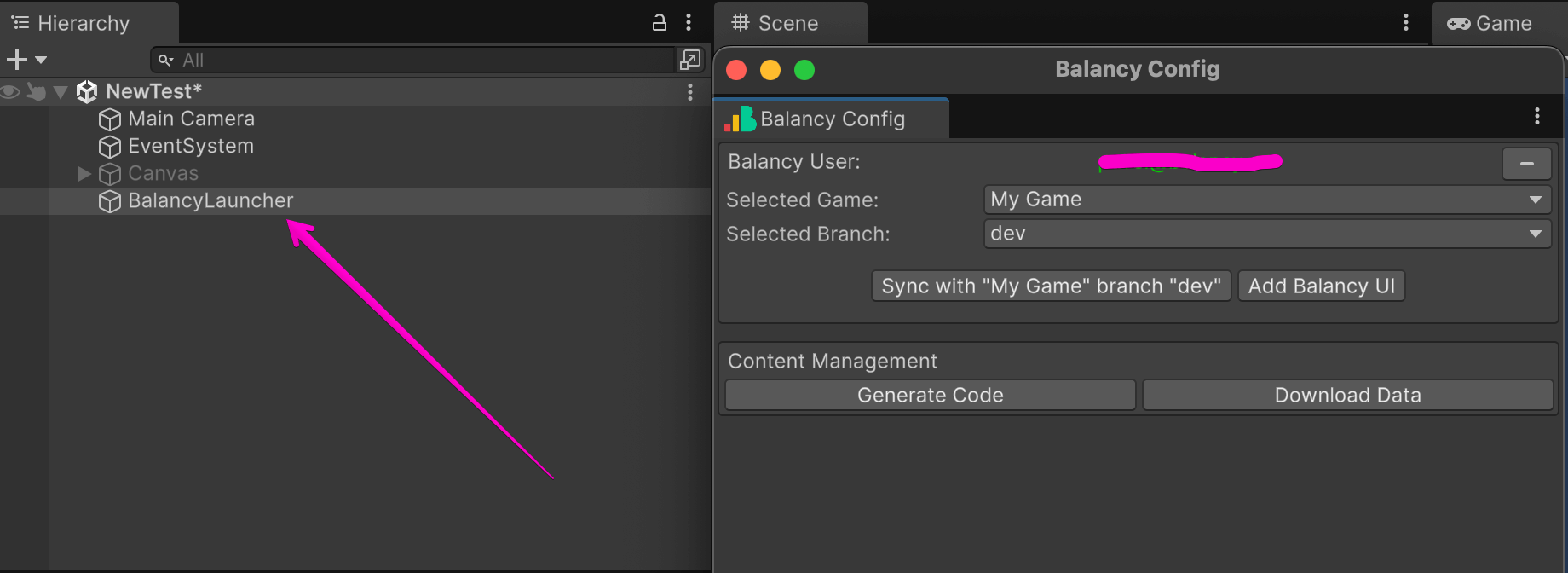Viewport: 1568px width, 573px height.
Task: Select BalancyLauncher in Hierarchy
Action: 210,200
